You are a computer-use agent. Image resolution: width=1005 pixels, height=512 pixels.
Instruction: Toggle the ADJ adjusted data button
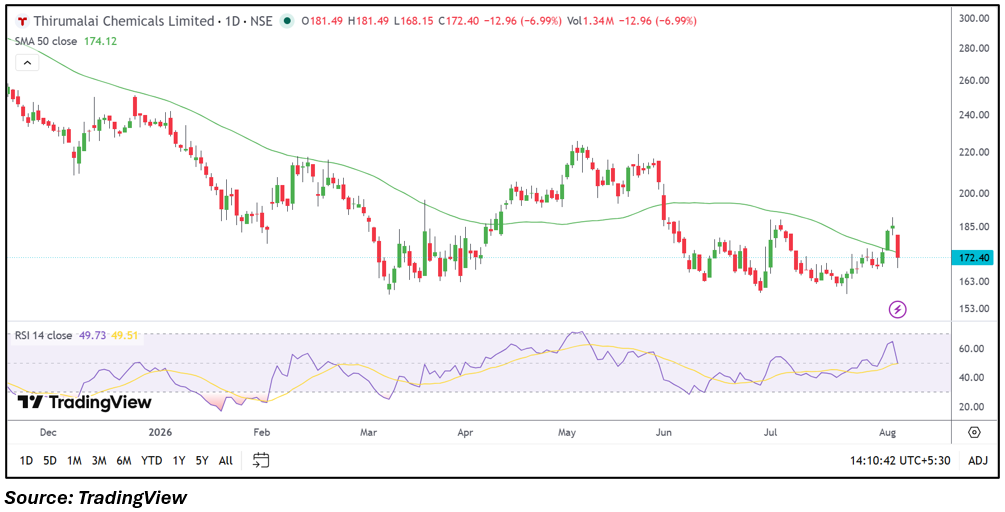(978, 460)
